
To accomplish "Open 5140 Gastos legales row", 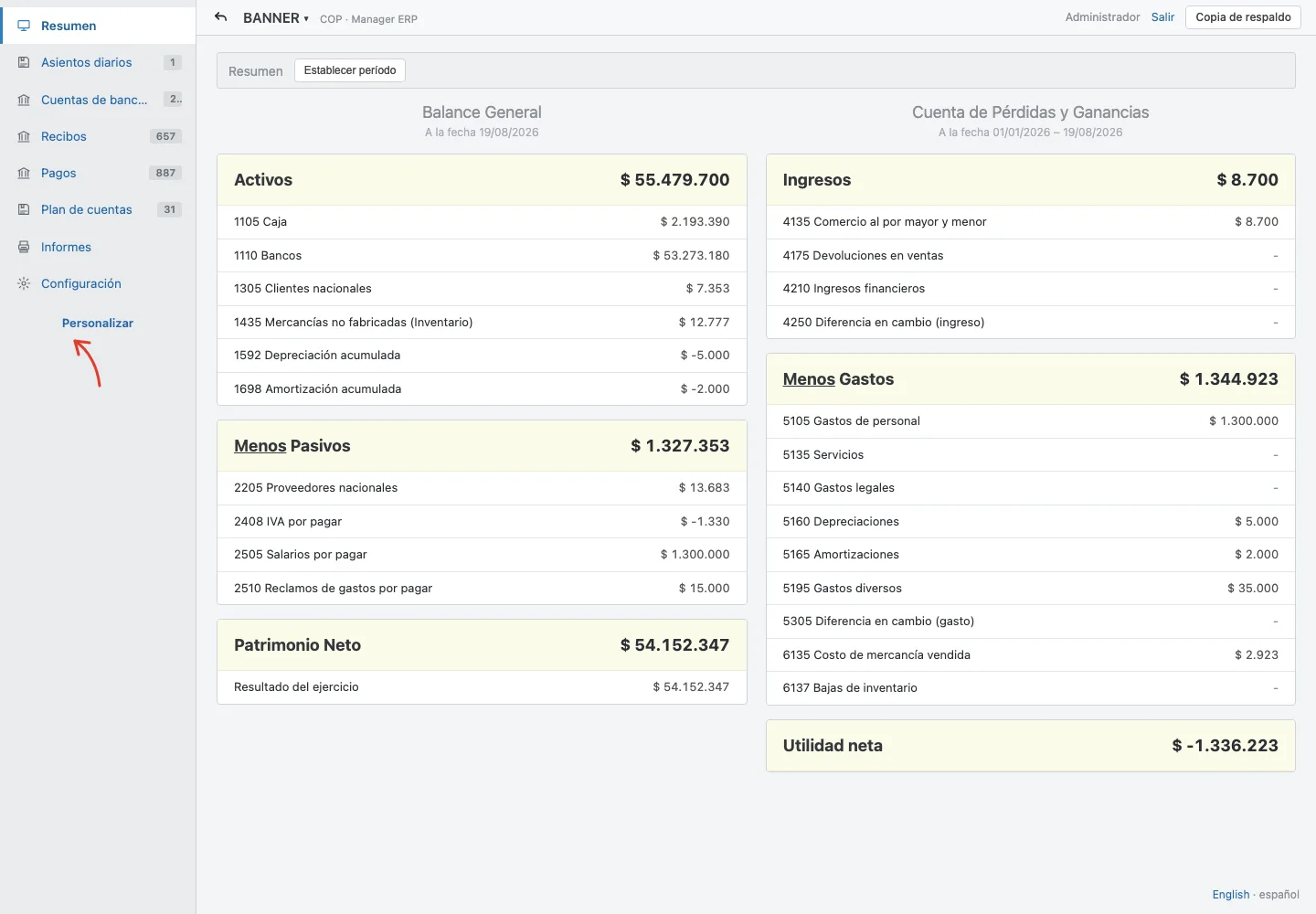I will click(x=1030, y=488).
